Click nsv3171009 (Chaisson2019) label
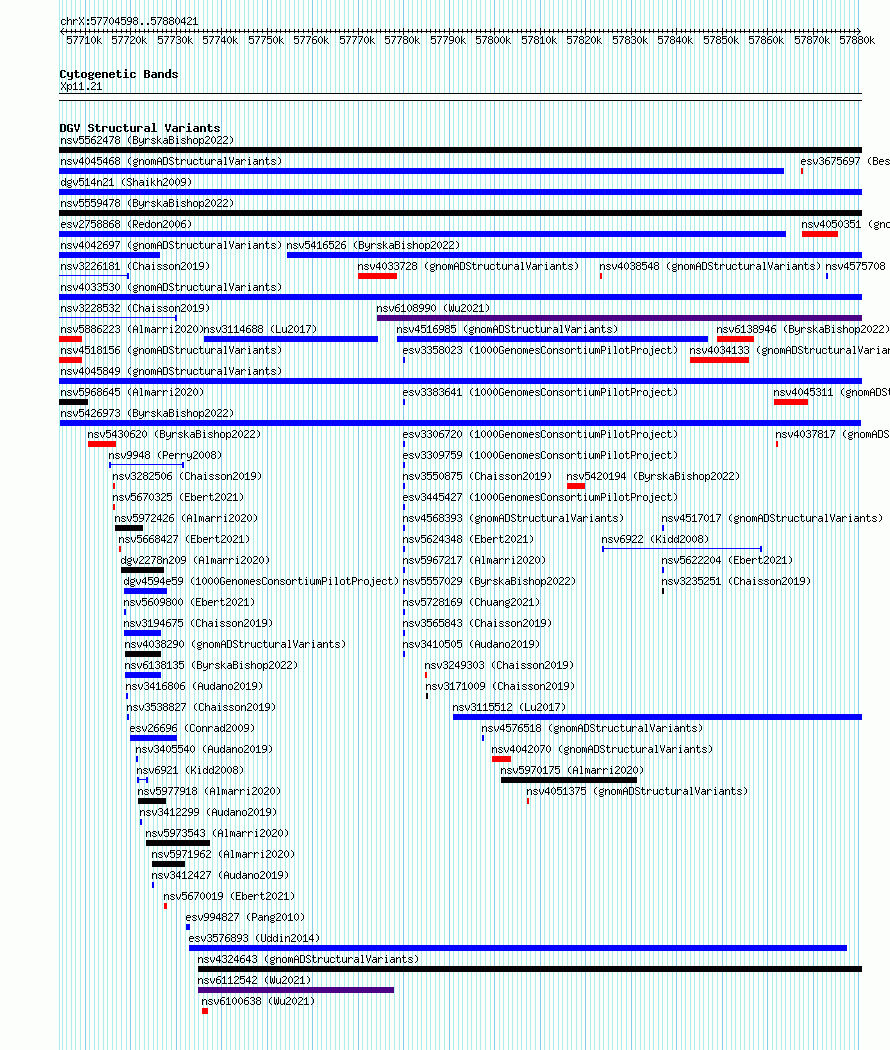890x1050 pixels. [x=500, y=686]
